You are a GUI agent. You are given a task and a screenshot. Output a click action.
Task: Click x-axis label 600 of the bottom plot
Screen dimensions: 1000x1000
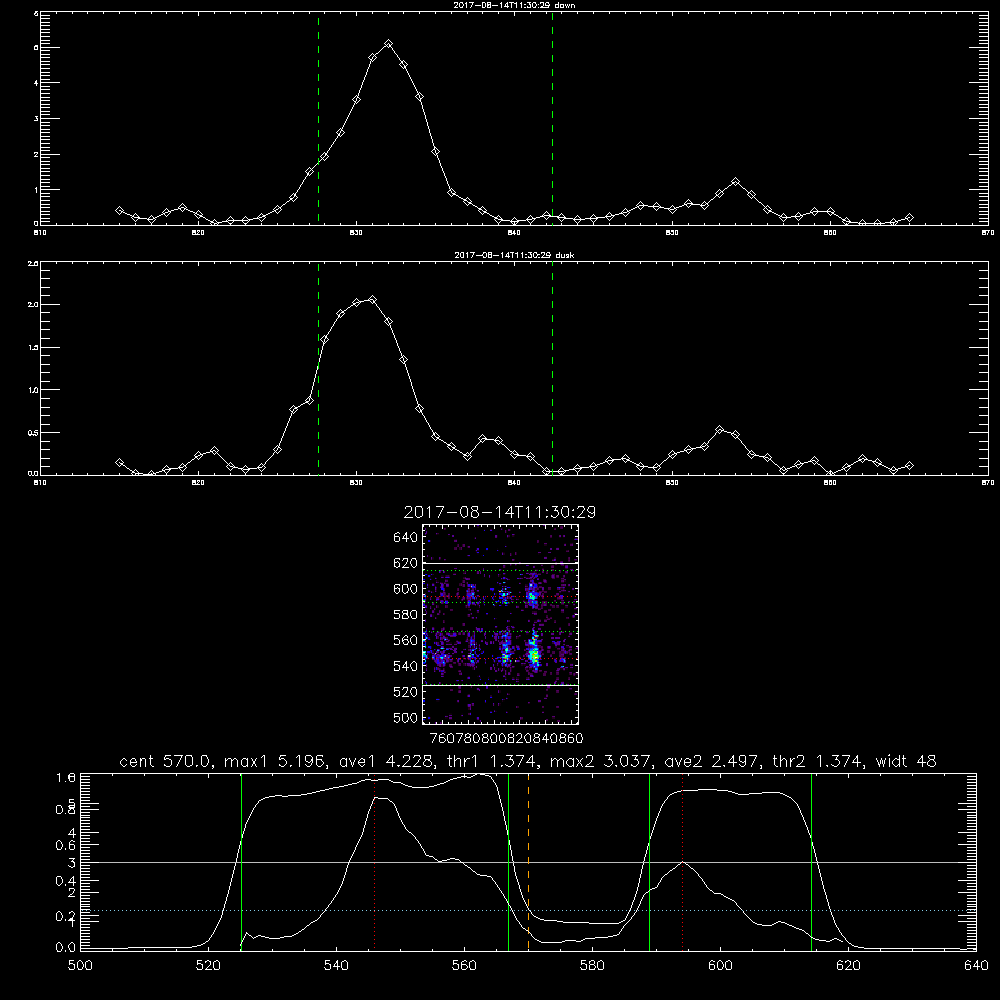(720, 966)
